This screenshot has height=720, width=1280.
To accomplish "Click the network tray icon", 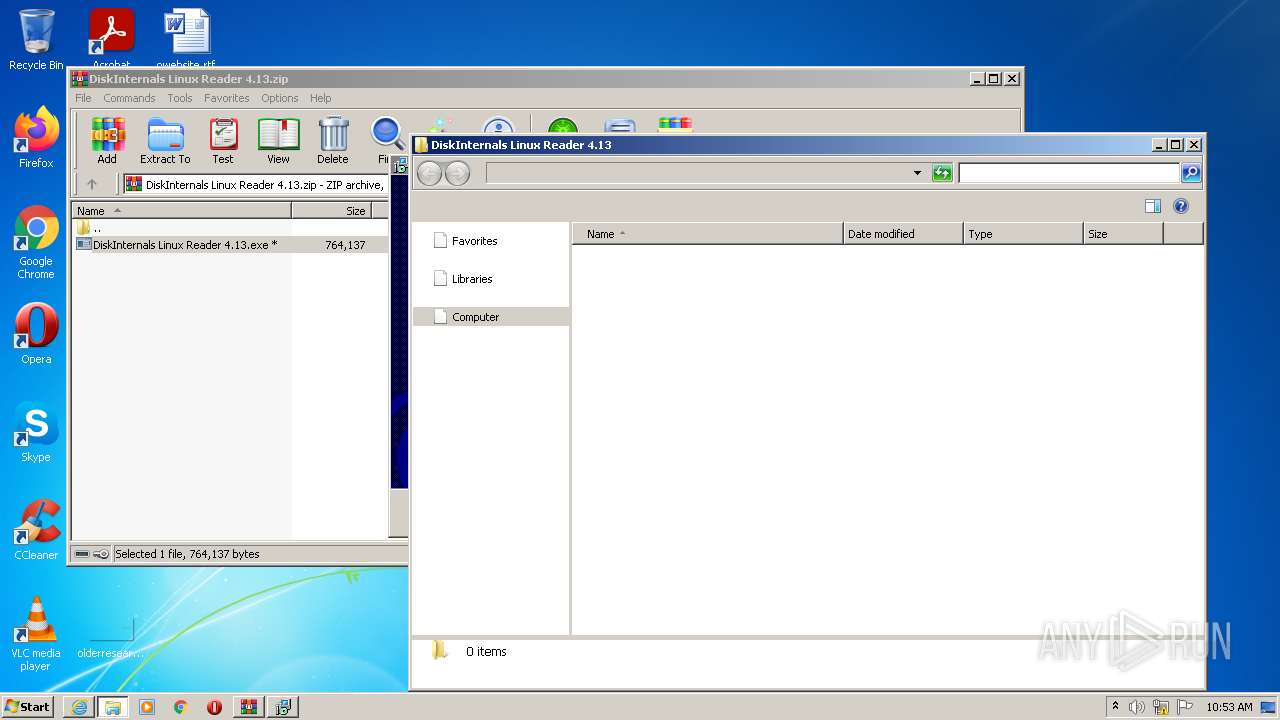I will point(1161,707).
